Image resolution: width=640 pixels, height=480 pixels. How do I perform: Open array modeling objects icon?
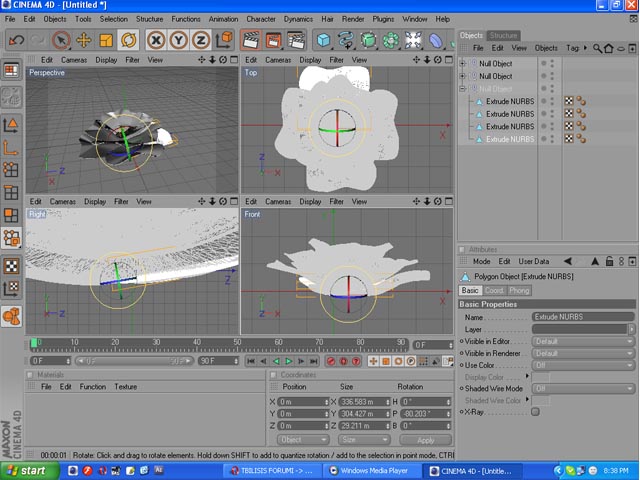click(x=391, y=40)
